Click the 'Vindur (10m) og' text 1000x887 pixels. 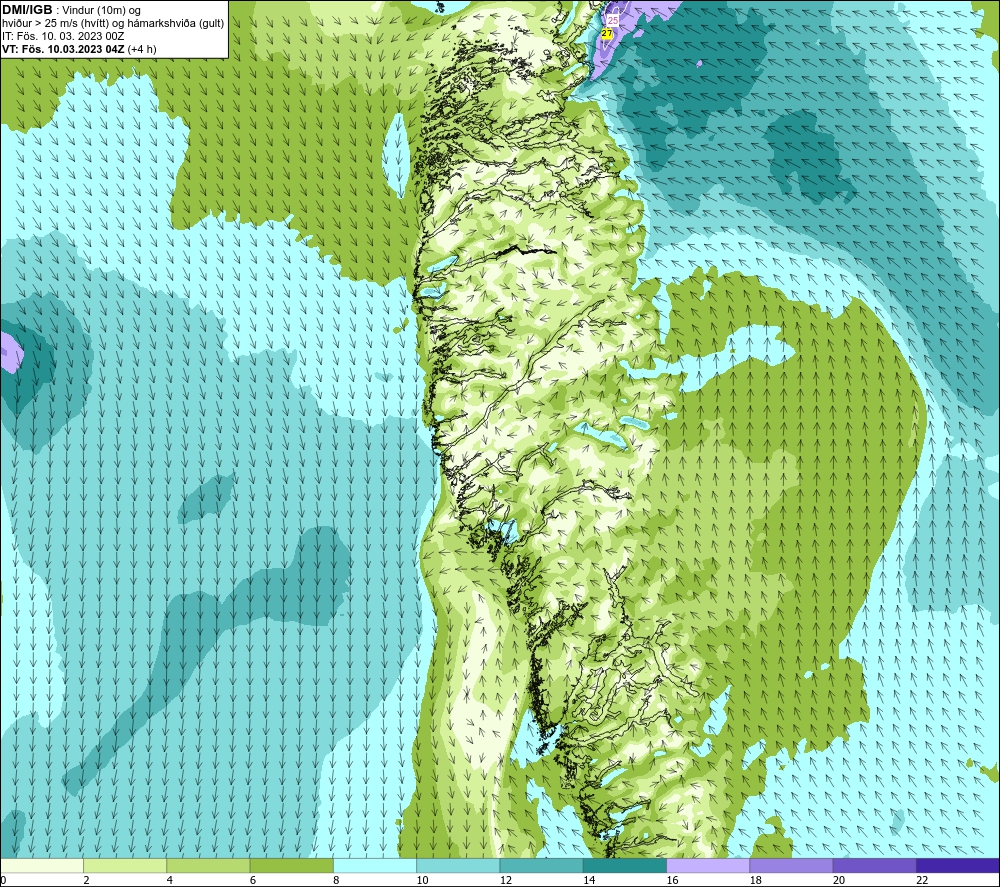click(101, 11)
